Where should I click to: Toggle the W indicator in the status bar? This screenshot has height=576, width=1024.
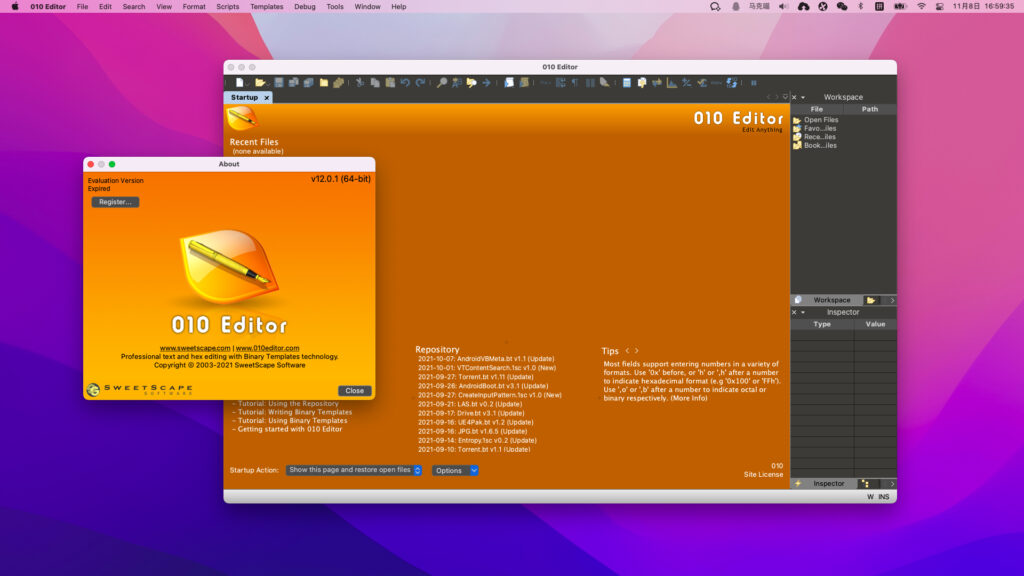[x=870, y=494]
